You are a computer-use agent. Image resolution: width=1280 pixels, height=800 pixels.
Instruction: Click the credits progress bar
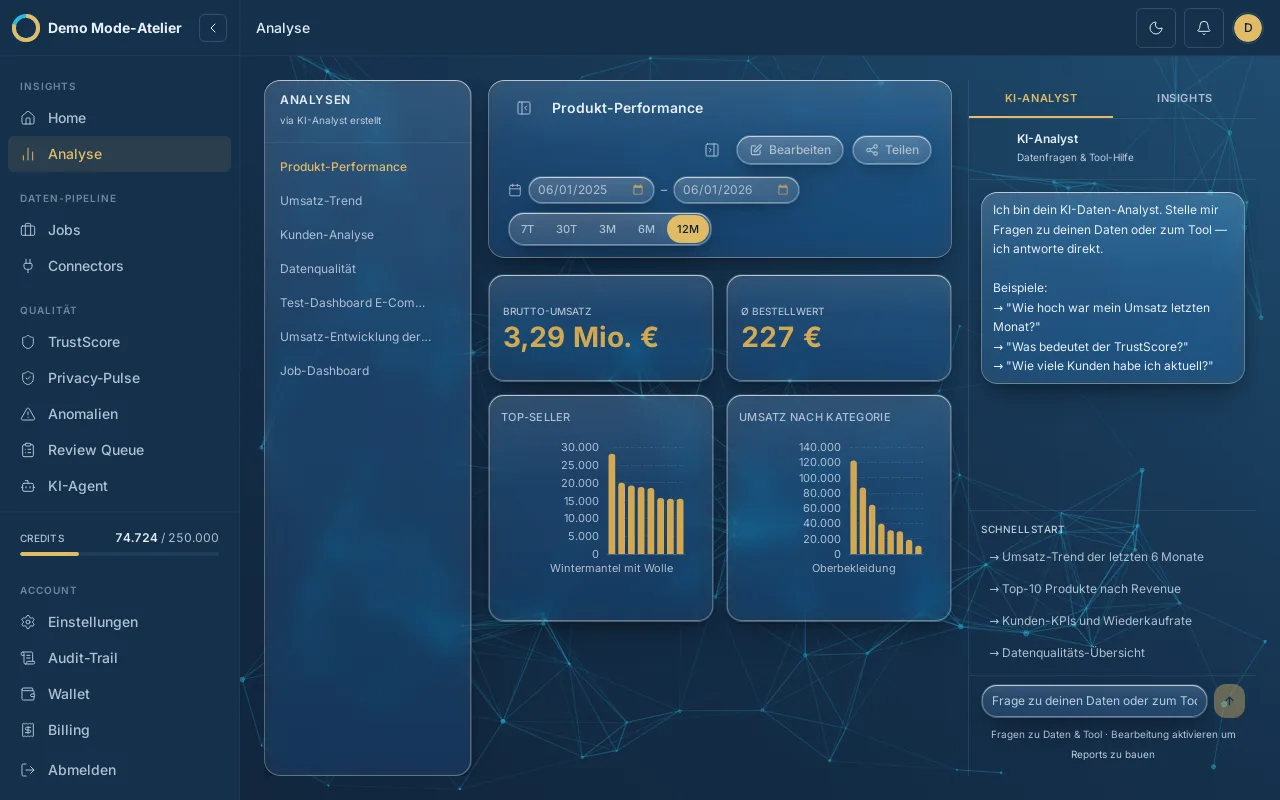pyautogui.click(x=119, y=554)
